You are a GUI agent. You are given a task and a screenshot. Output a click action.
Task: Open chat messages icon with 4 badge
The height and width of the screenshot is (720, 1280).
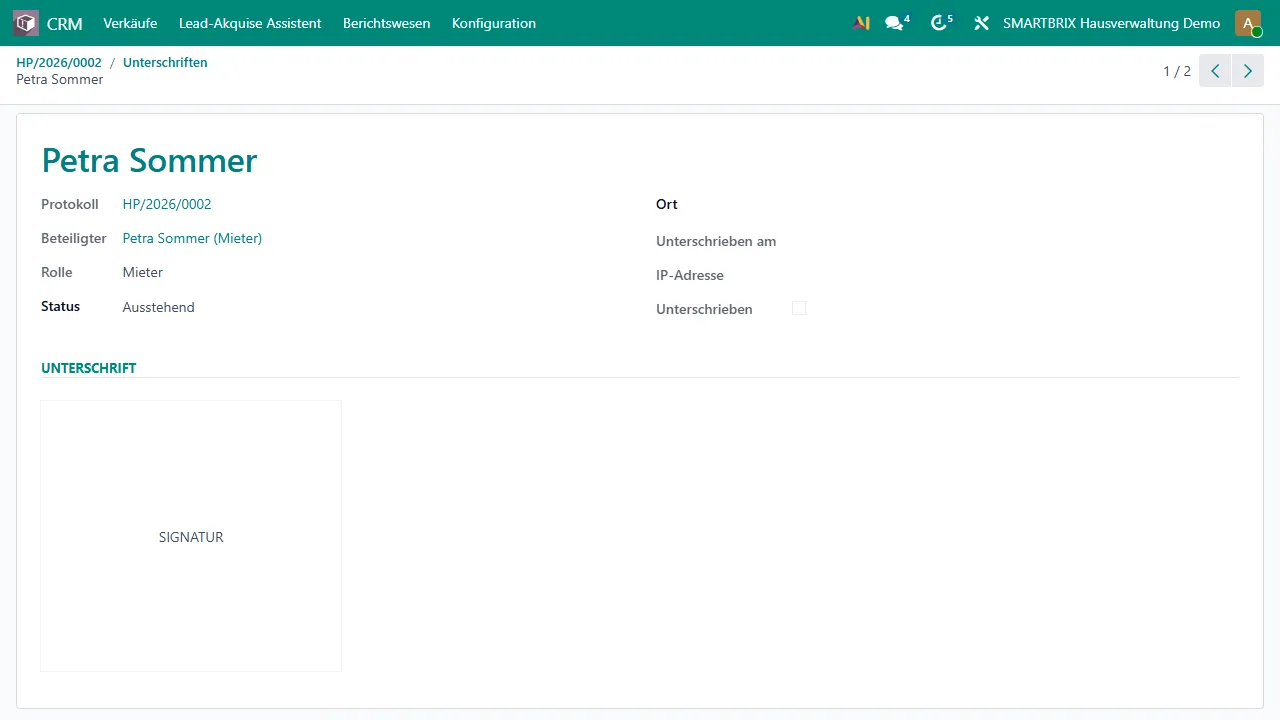point(897,23)
